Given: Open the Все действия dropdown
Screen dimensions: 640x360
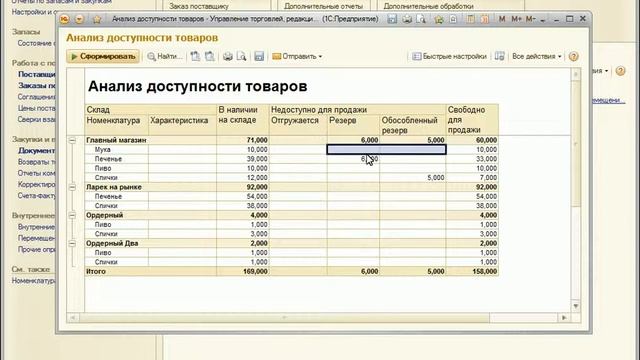Looking at the screenshot, I should click(536, 56).
